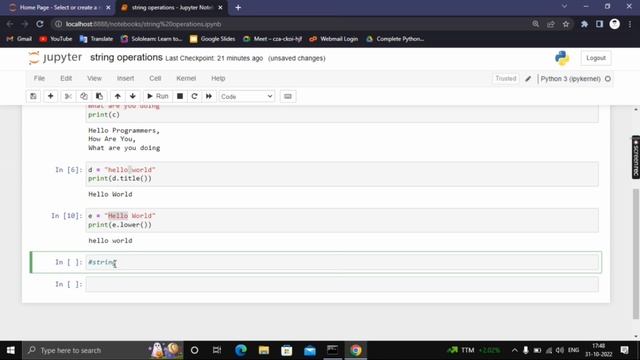Screen dimensions: 640x360
Task: Open File Explorer from taskbar
Action: (264, 350)
